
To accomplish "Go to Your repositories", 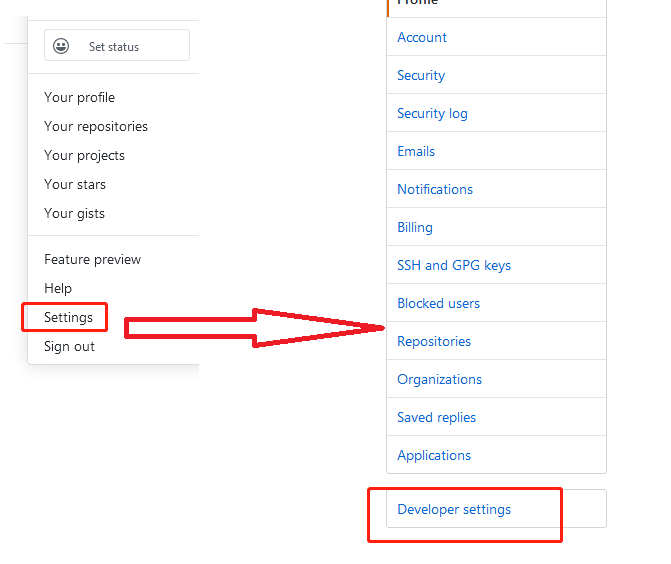I will pyautogui.click(x=96, y=127).
